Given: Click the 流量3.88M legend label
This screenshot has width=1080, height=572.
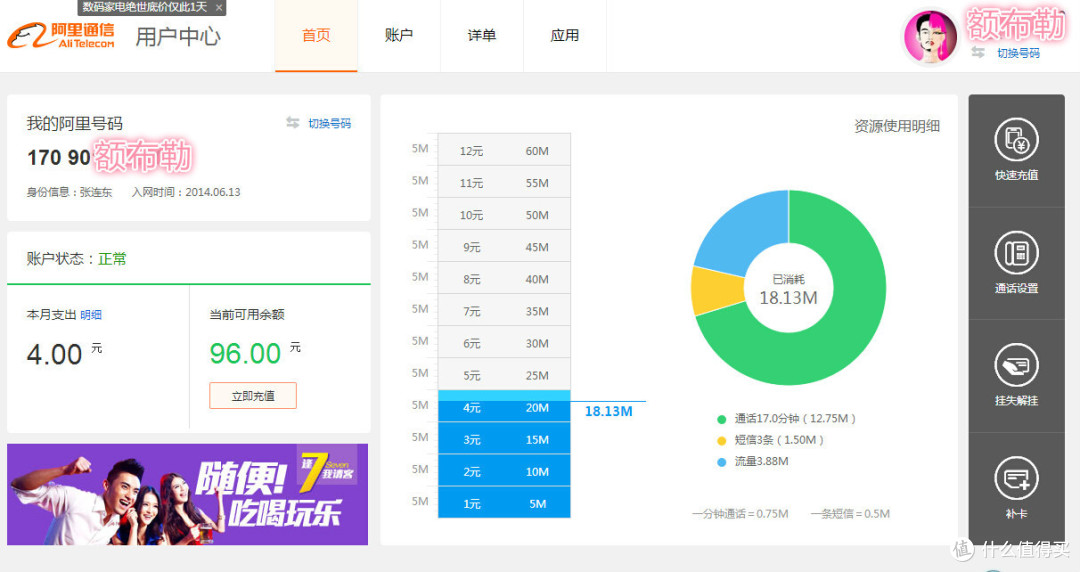Looking at the screenshot, I should click(x=761, y=461).
